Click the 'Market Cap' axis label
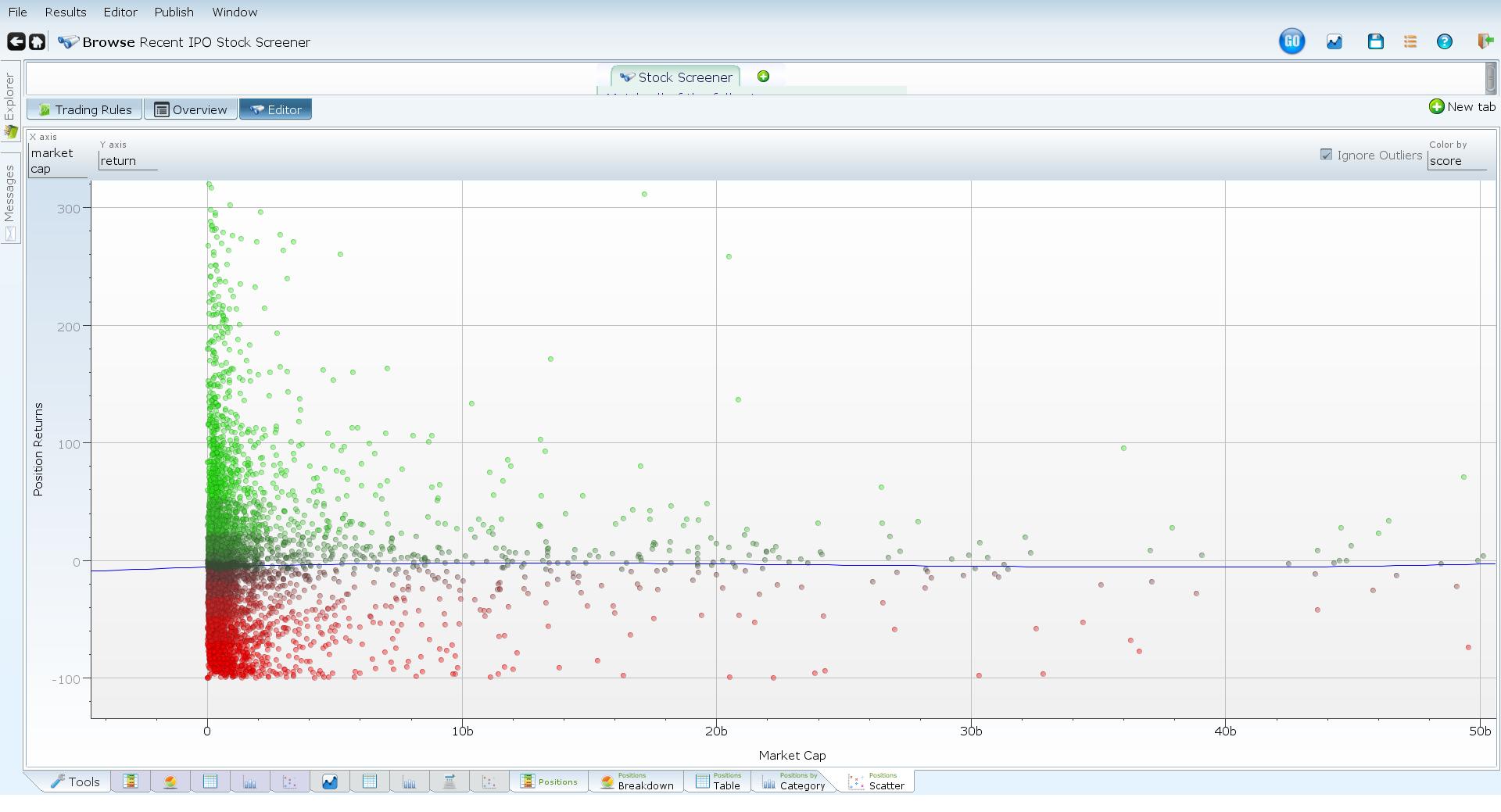The height and width of the screenshot is (812, 1501). point(792,755)
